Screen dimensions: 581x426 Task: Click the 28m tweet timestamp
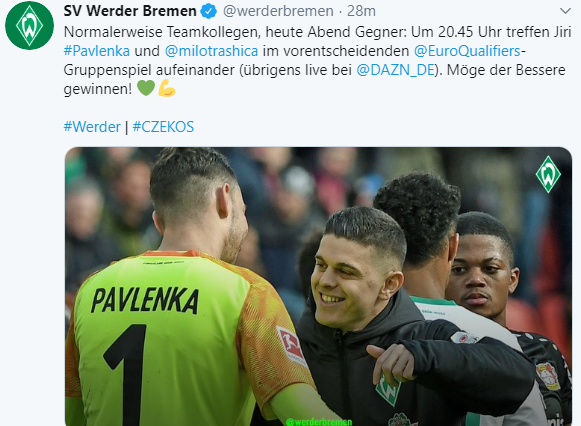tap(361, 11)
